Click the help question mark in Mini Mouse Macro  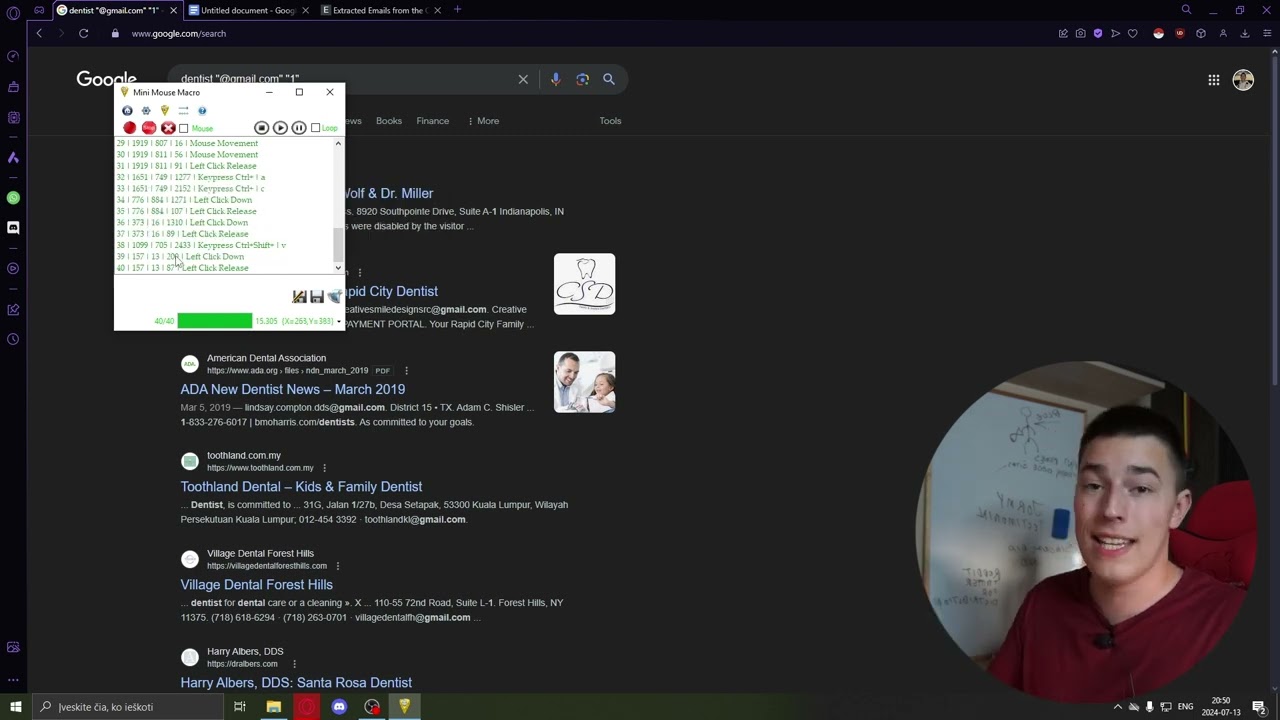(x=202, y=111)
